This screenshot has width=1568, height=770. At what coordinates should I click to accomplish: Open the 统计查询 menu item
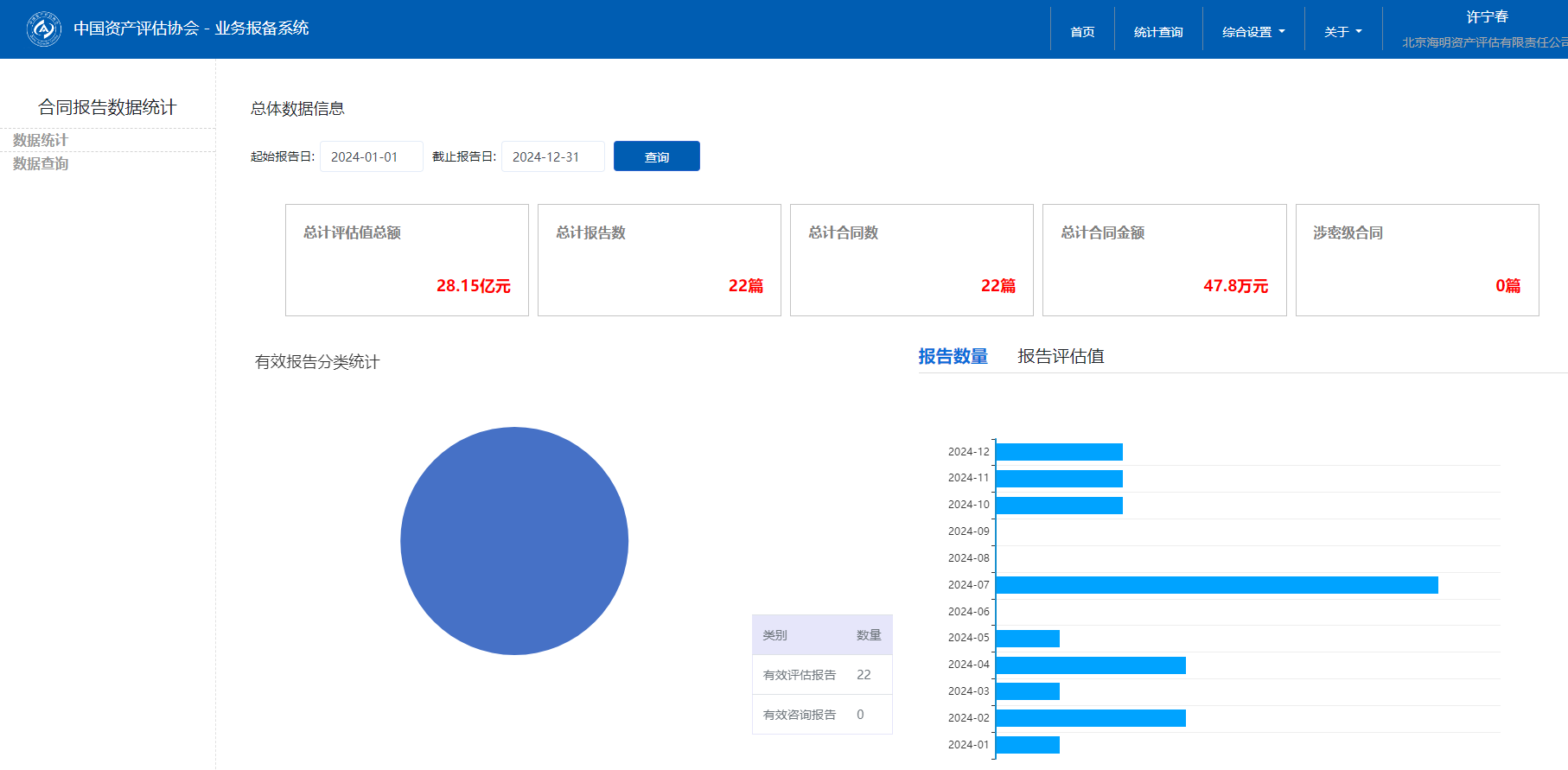coord(1158,32)
